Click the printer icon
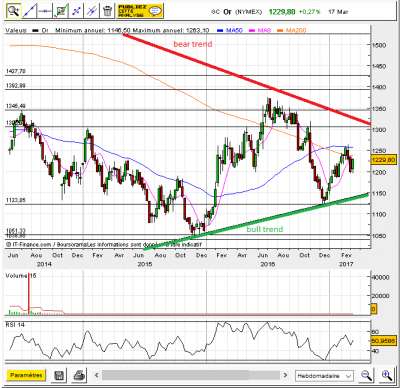The height and width of the screenshot is (388, 400). point(79,375)
